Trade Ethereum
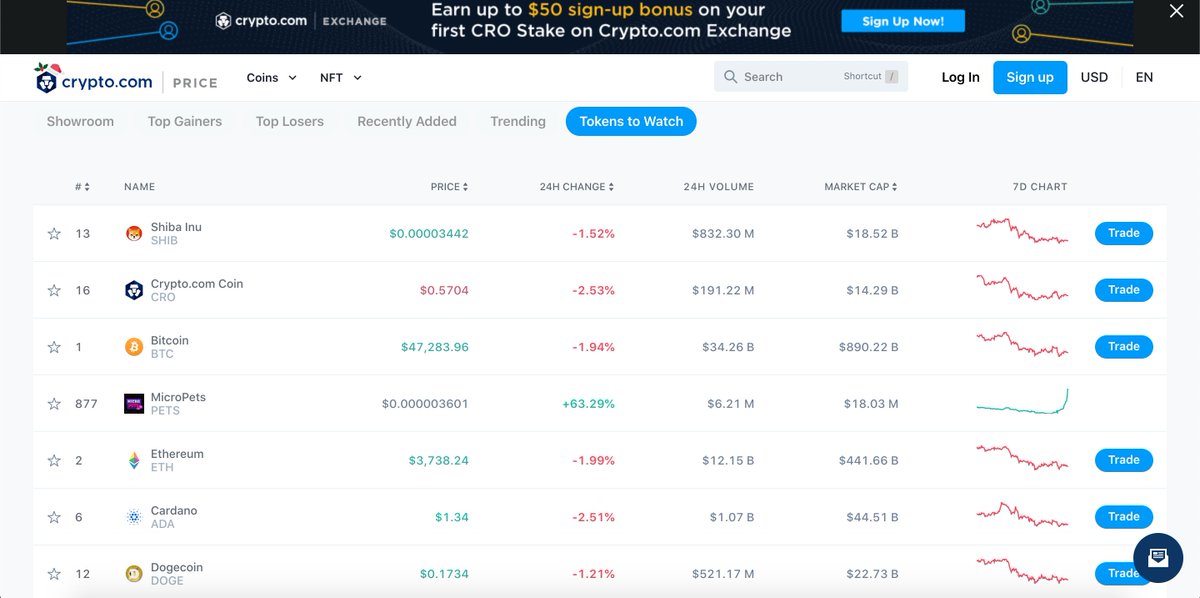The width and height of the screenshot is (1200, 598). pyautogui.click(x=1124, y=460)
